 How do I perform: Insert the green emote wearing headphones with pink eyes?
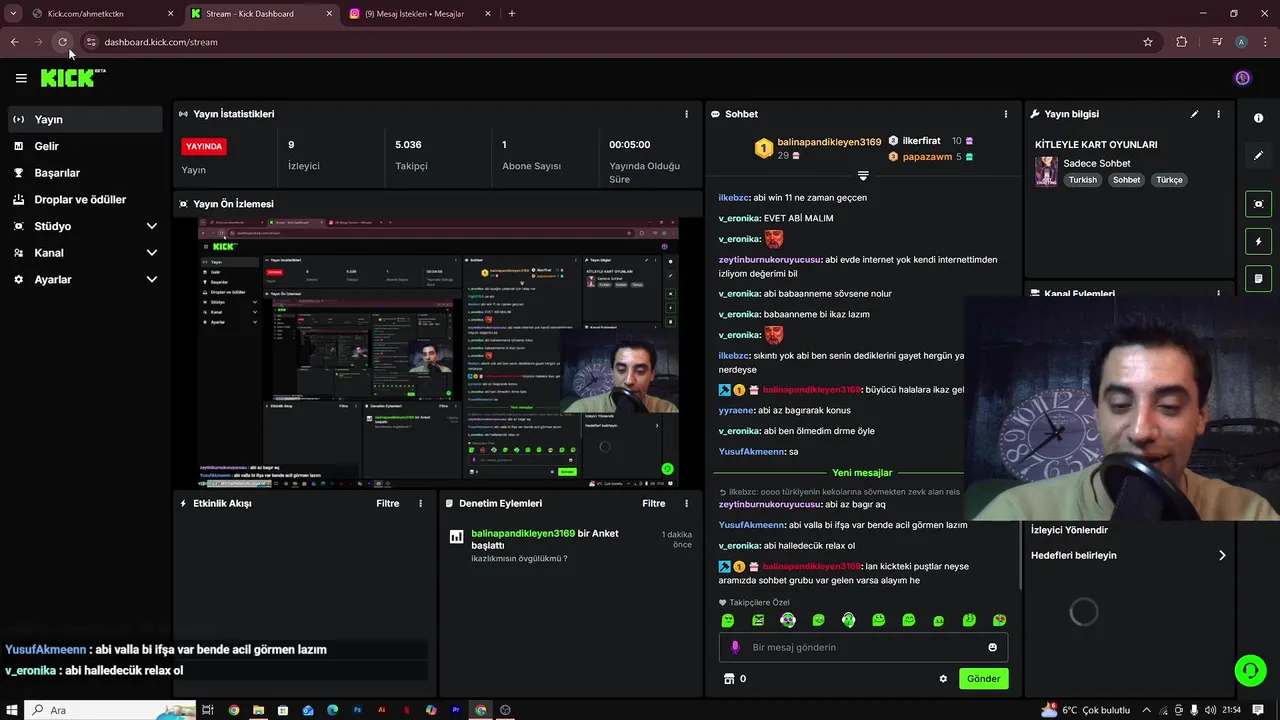788,620
